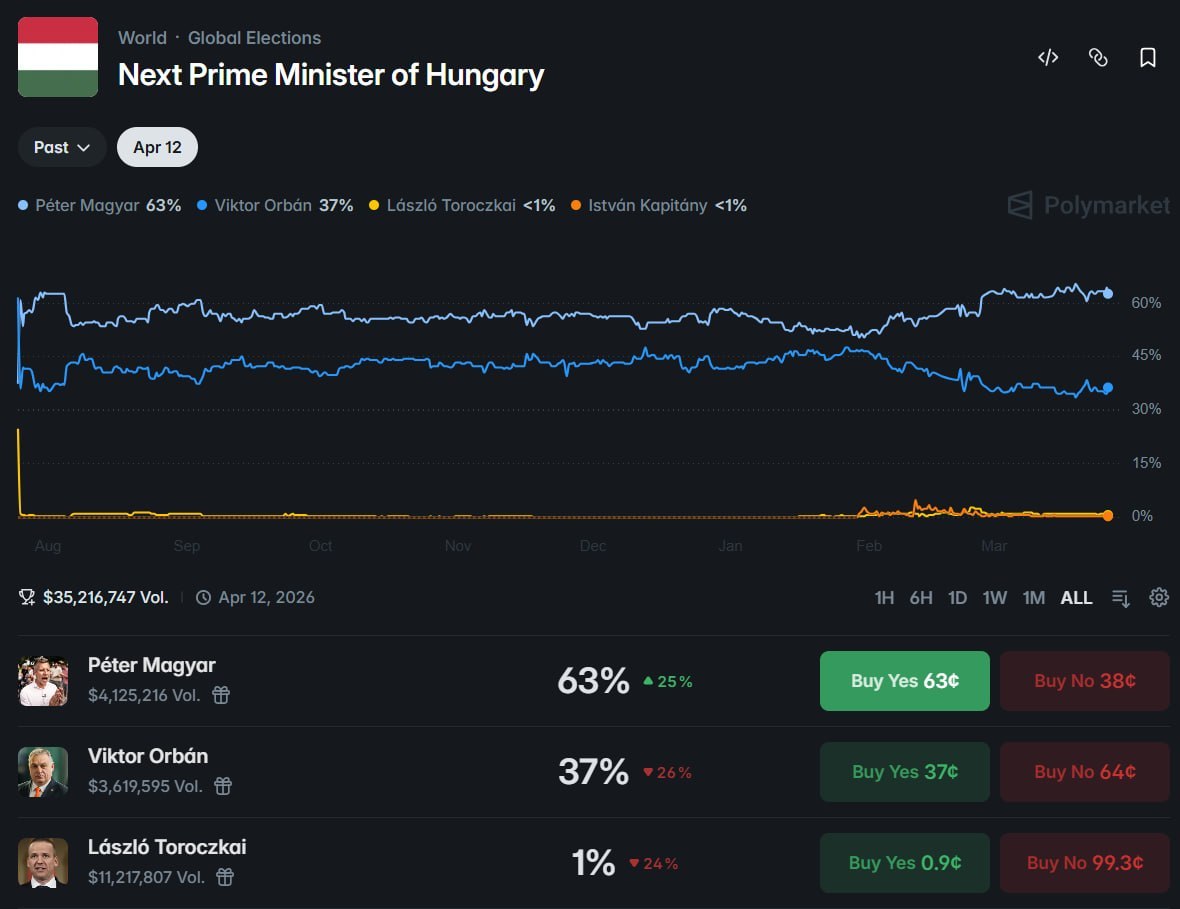The width and height of the screenshot is (1180, 909).
Task: Copy the market link icon
Action: point(1098,58)
